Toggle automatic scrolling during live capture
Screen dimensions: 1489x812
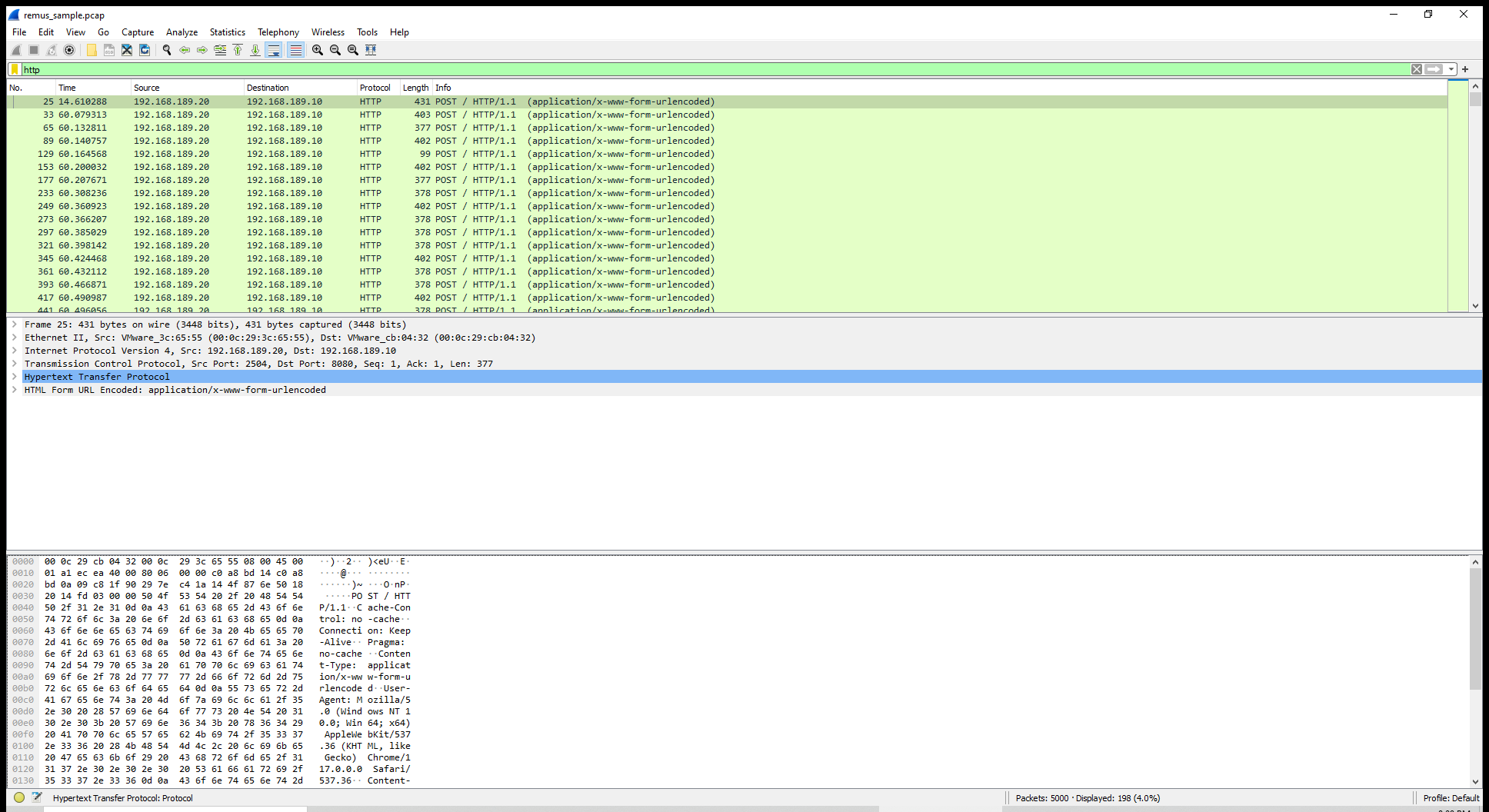tap(275, 50)
